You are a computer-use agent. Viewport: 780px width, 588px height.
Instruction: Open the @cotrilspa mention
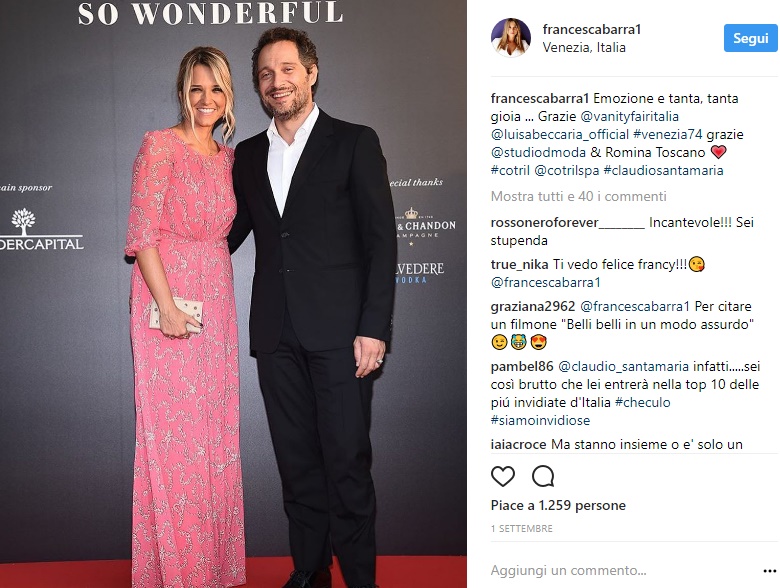[x=567, y=170]
